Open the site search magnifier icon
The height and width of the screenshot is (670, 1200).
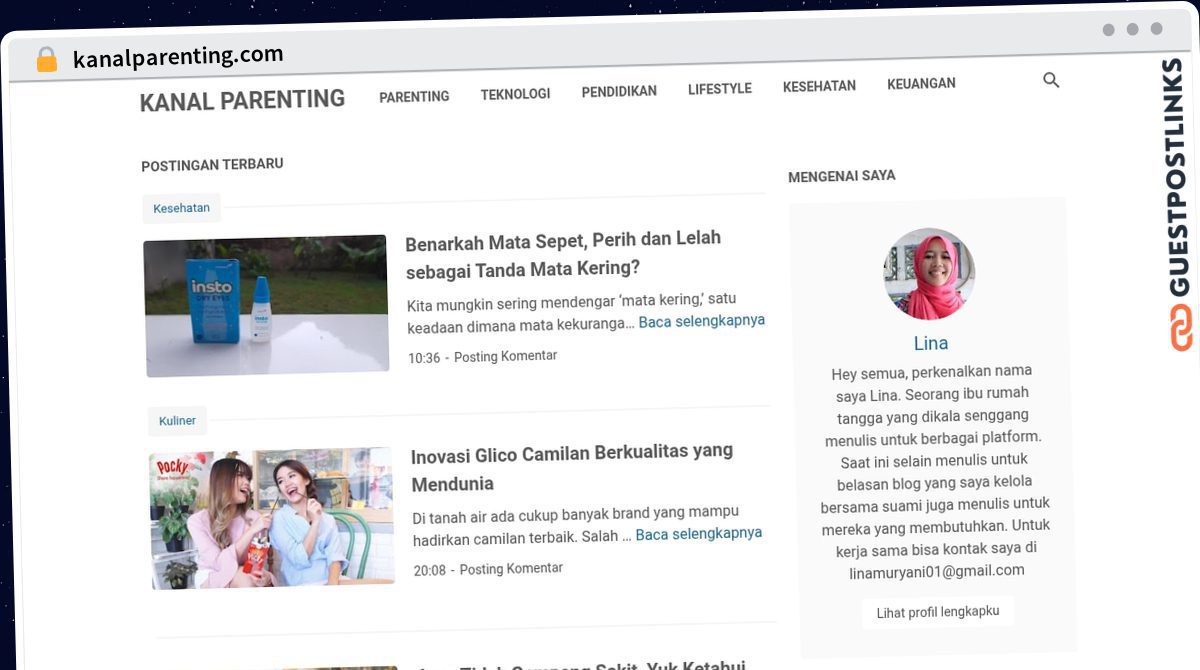tap(1051, 80)
